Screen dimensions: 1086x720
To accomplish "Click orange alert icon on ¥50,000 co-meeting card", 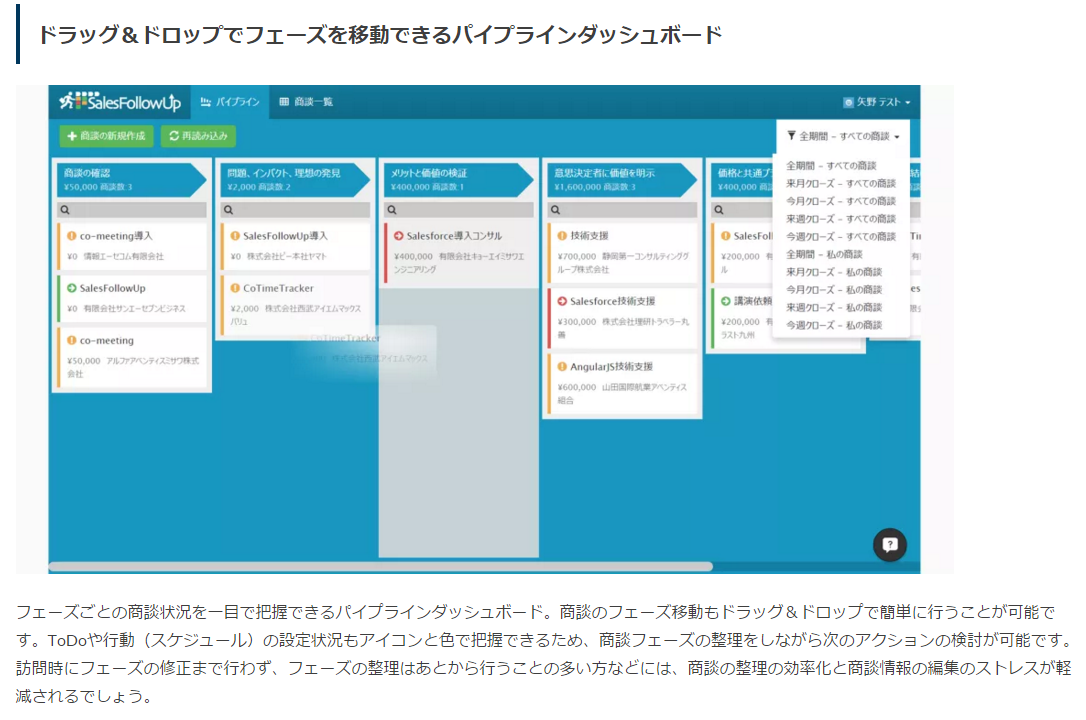I will click(71, 341).
